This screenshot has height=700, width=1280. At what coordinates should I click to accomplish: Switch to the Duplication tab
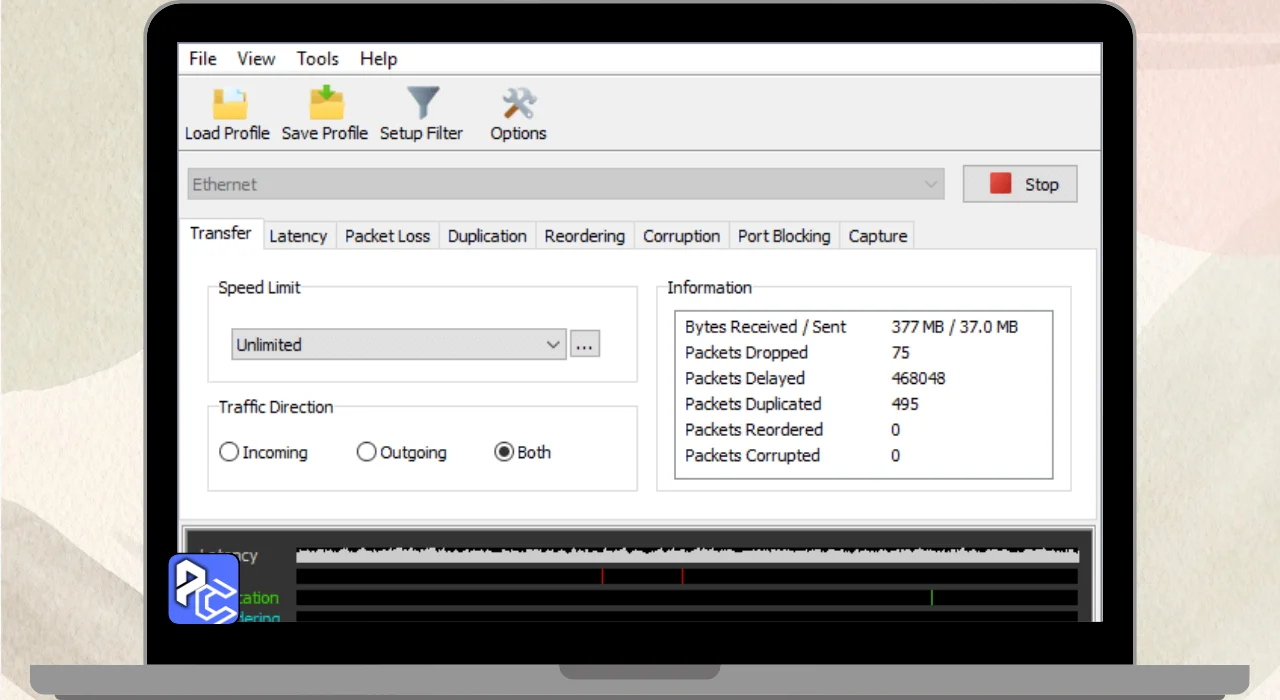(487, 236)
